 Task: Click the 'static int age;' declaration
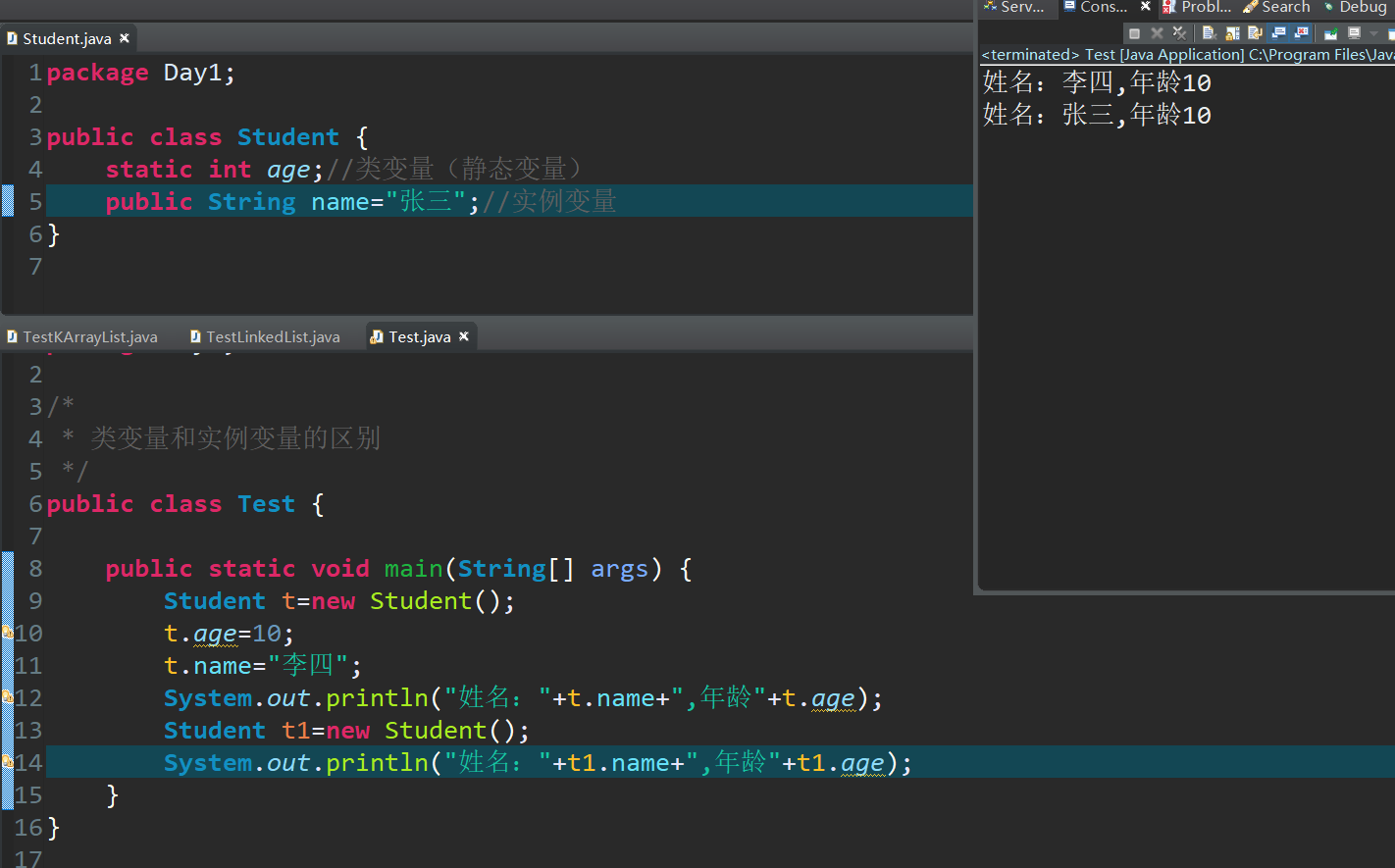pos(214,170)
